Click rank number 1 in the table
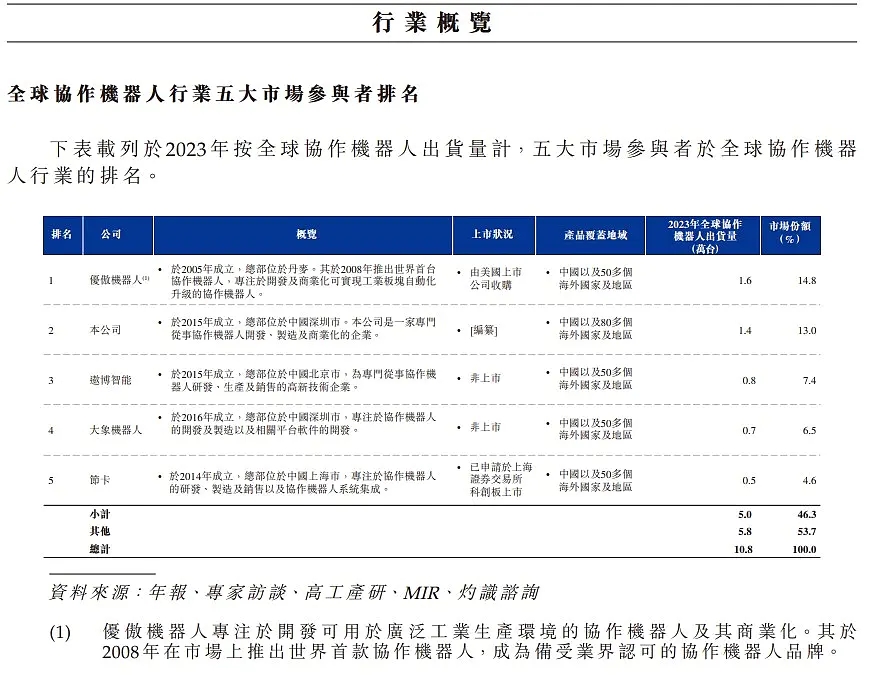Viewport: 880px width, 675px height. coord(51,281)
